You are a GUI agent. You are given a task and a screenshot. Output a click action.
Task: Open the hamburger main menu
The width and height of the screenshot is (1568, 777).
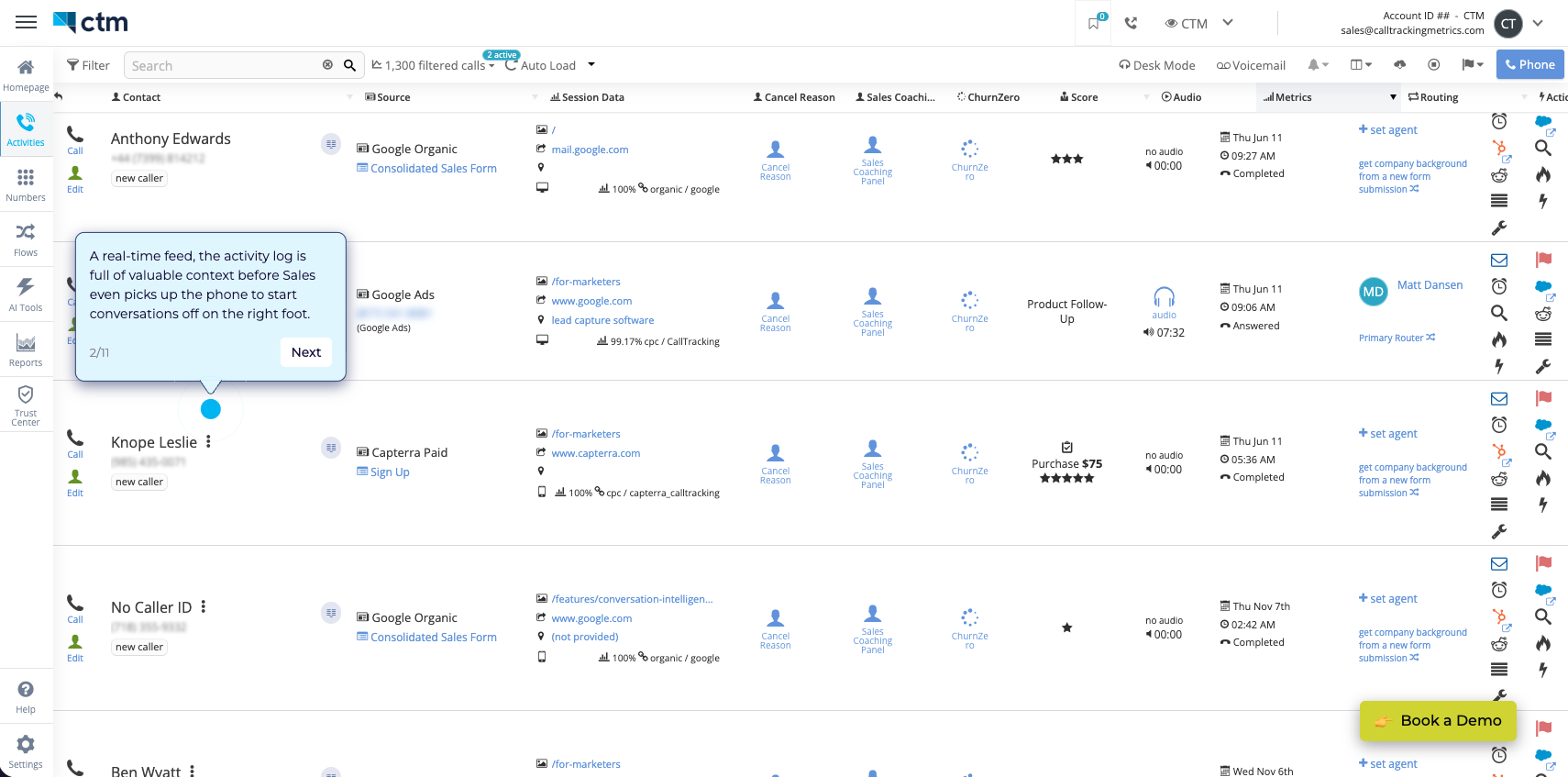coord(26,22)
